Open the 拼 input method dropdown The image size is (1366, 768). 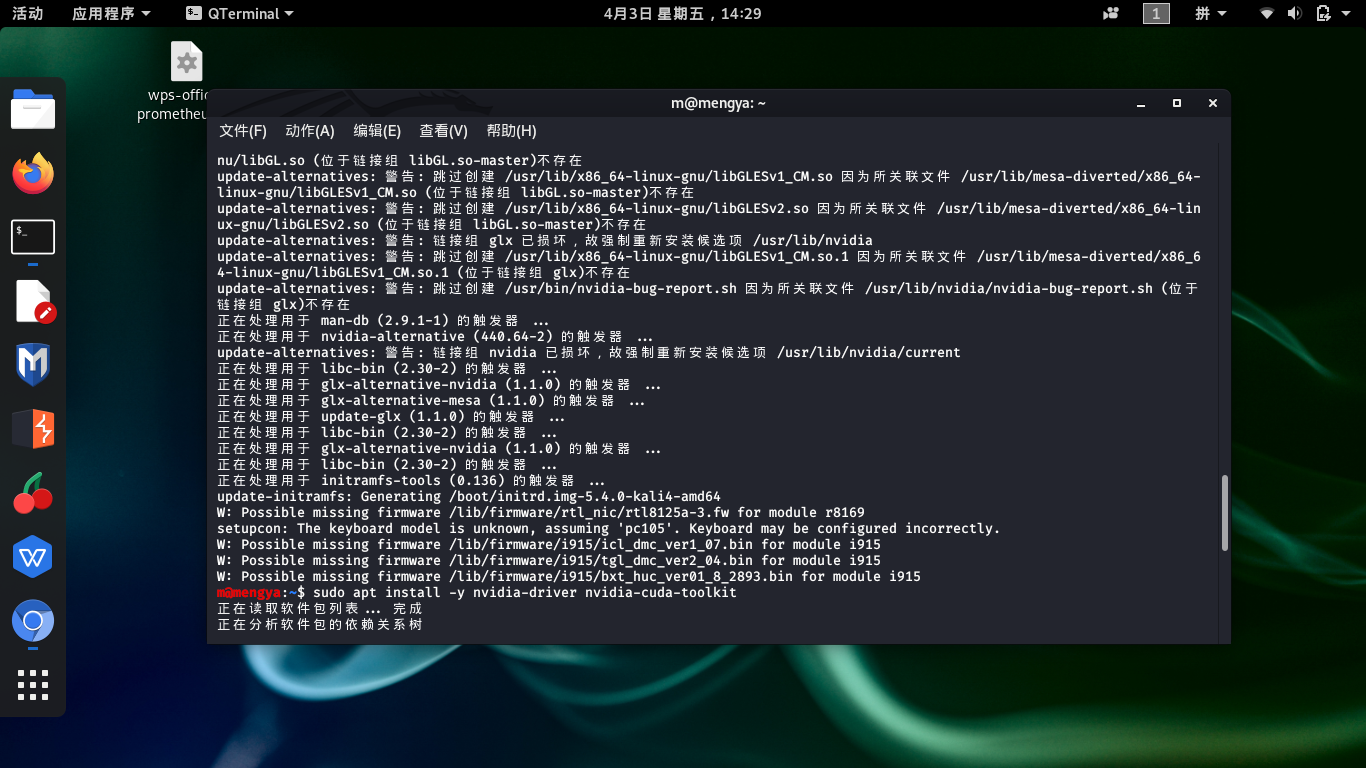pos(1210,13)
